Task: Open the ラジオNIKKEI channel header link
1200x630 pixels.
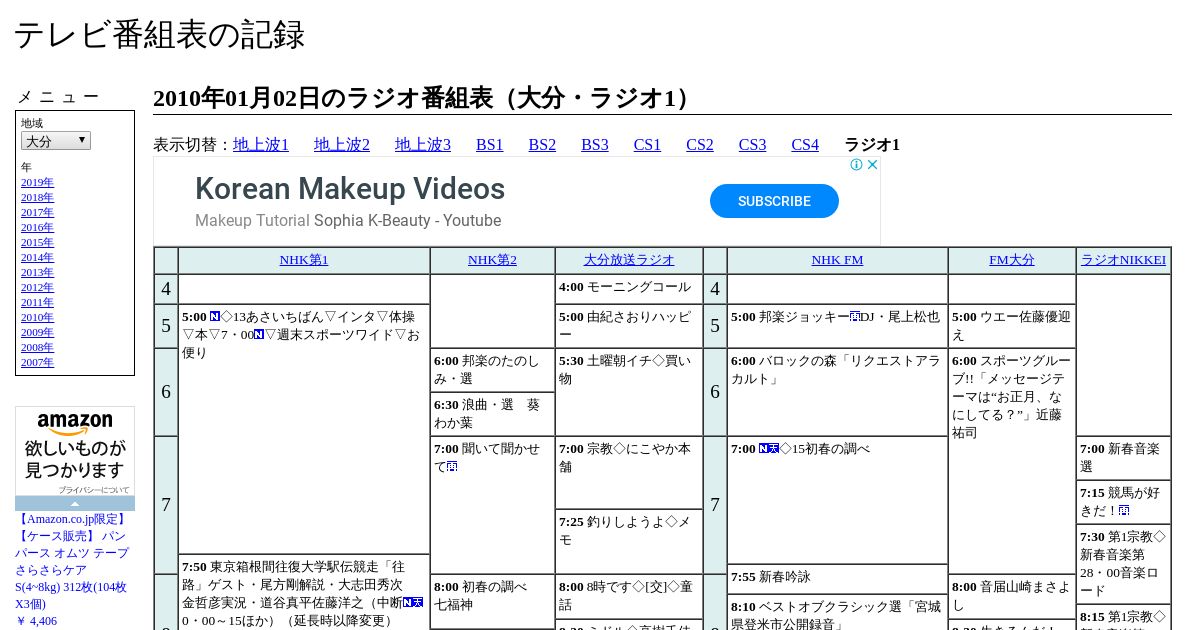Action: 1123,260
